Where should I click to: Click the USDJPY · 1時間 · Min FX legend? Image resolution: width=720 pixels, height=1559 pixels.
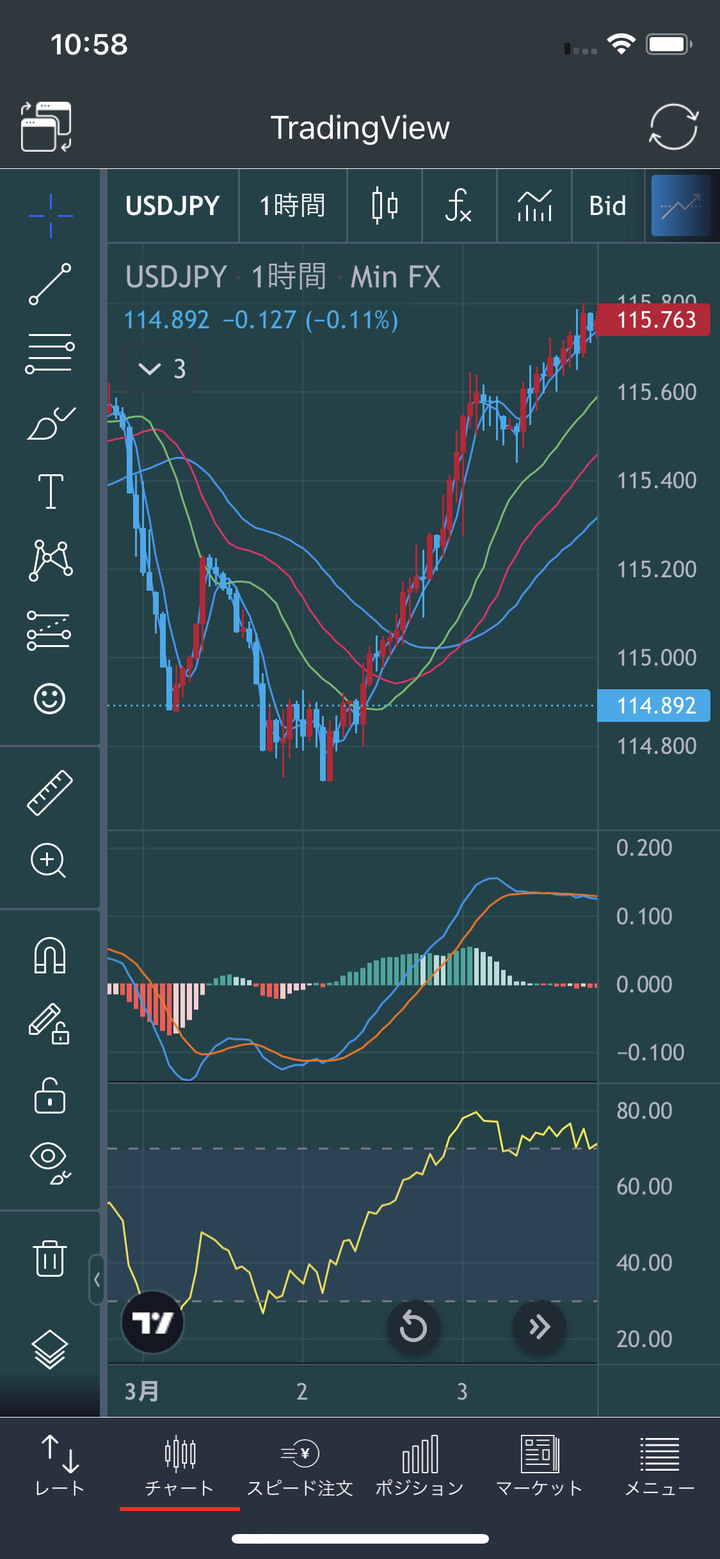(x=283, y=277)
